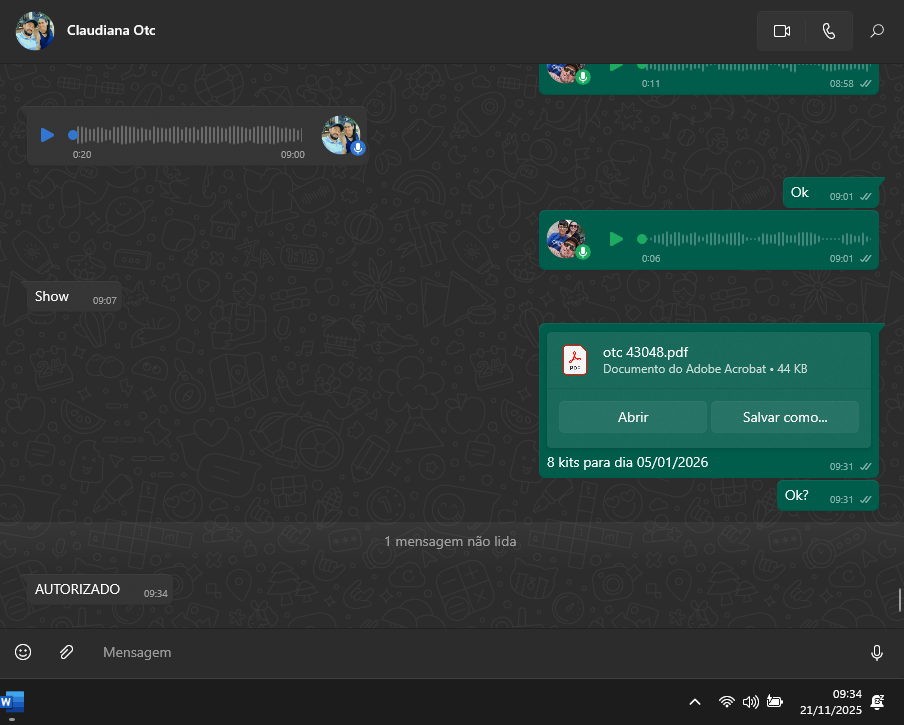Viewport: 904px width, 725px height.
Task: Open Claudiana Otc contact profile picture
Action: coord(35,31)
